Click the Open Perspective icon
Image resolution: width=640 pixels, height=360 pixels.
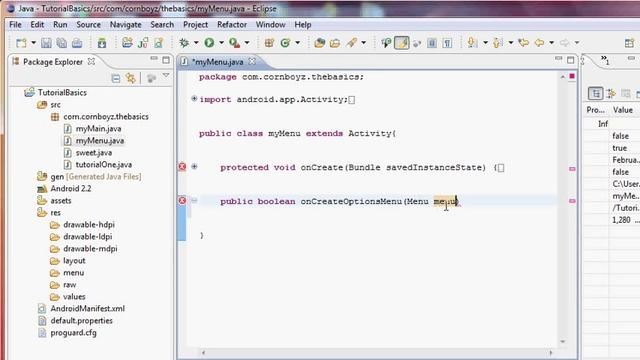[629, 42]
